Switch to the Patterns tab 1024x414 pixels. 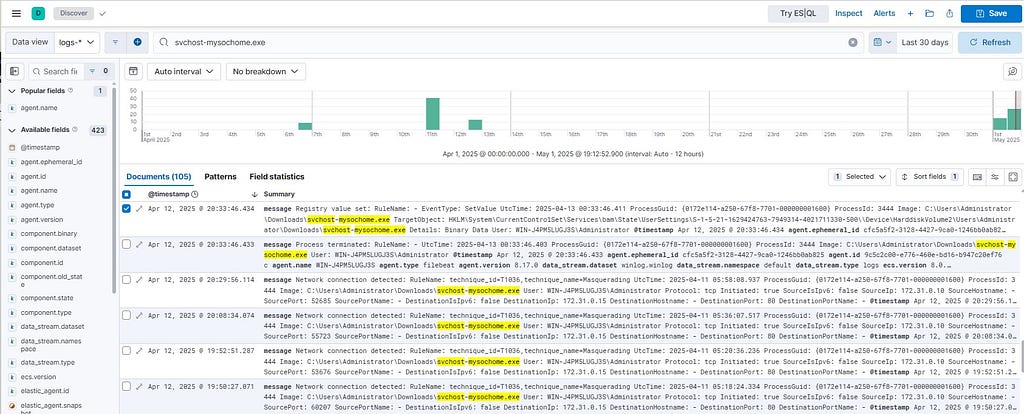coord(220,176)
